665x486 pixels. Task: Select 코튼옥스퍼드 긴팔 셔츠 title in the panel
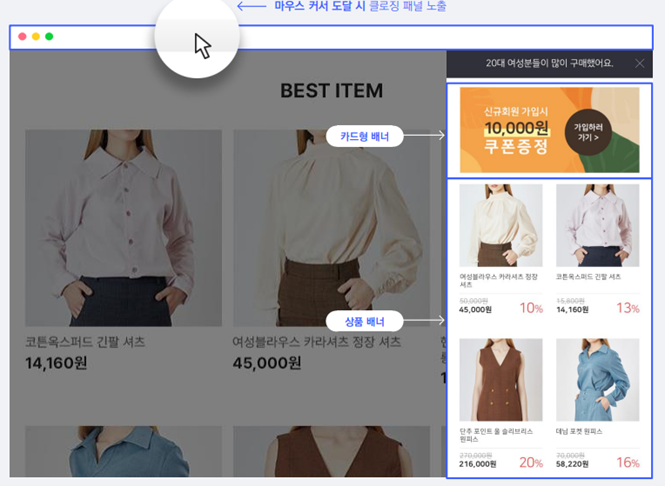click(588, 277)
